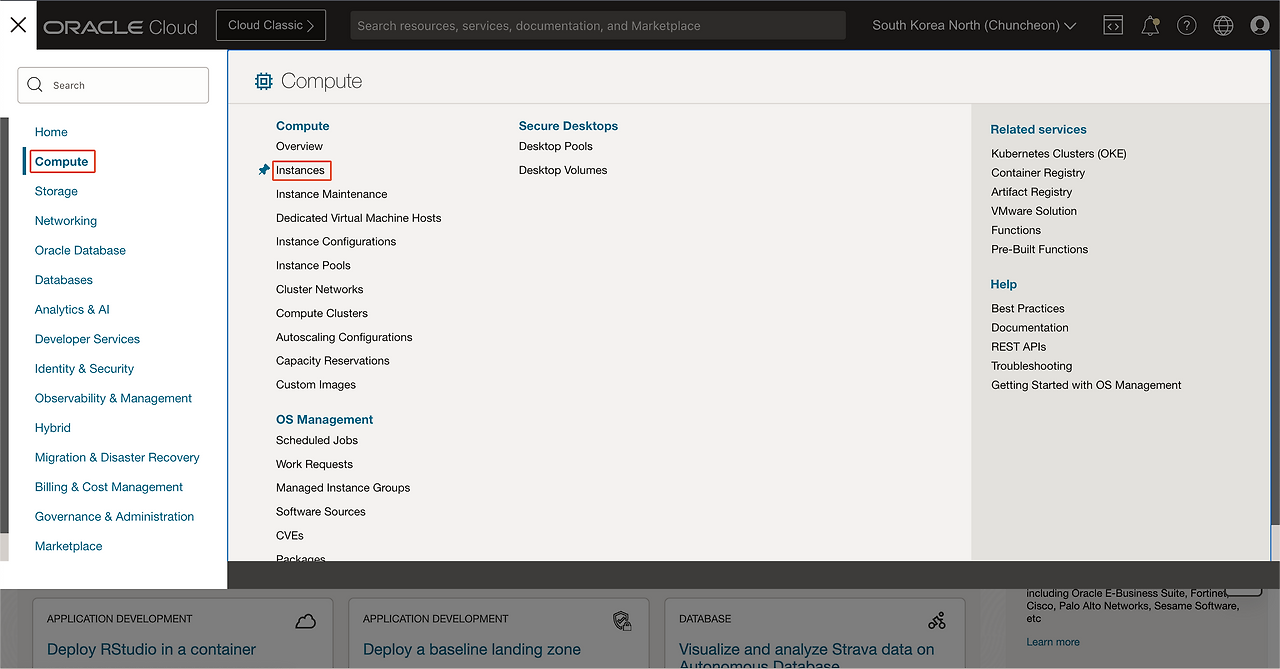Open the Instances link under Compute

301,170
